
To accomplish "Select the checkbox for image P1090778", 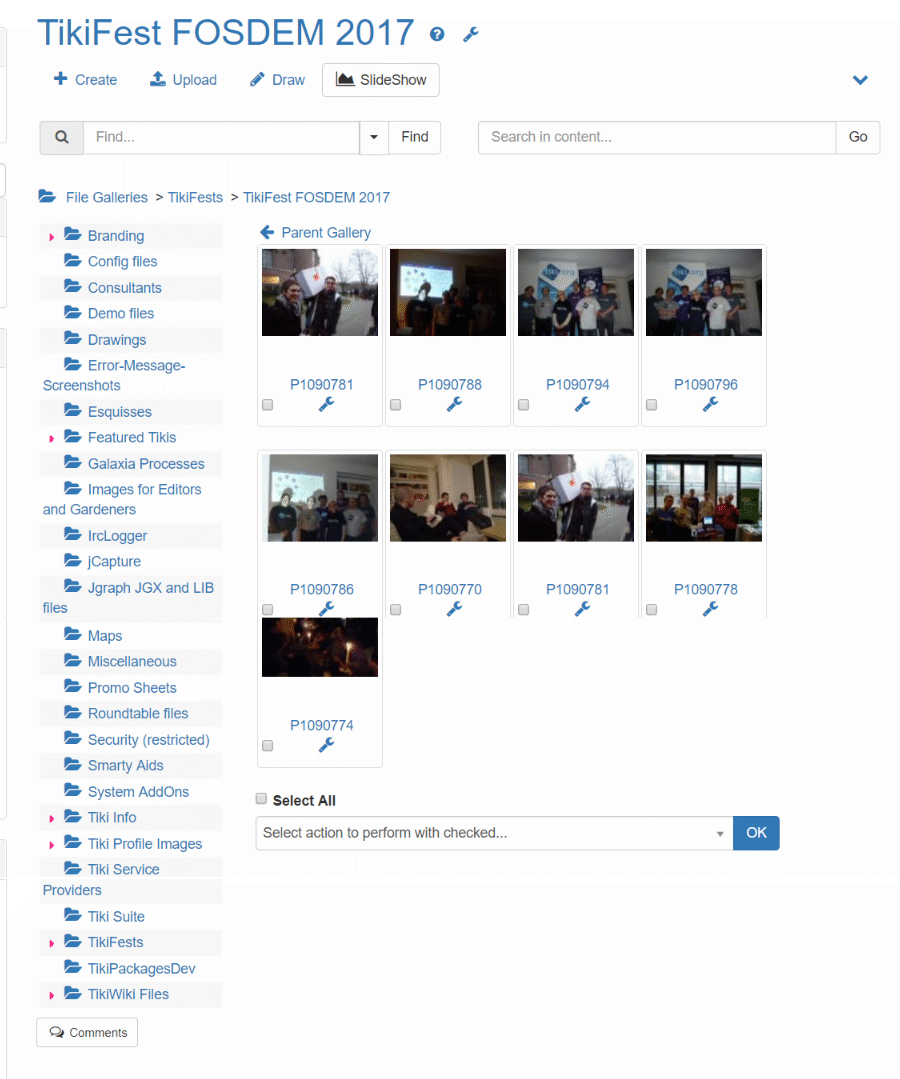I will [651, 609].
